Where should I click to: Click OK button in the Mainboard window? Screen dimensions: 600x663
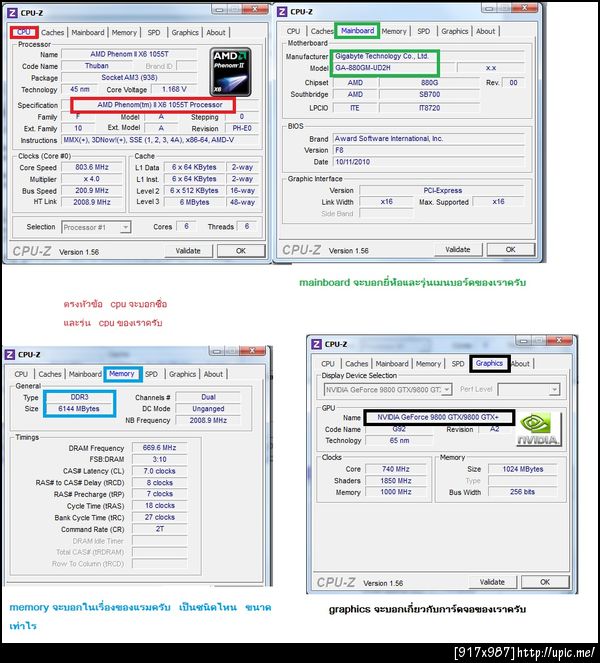(511, 249)
